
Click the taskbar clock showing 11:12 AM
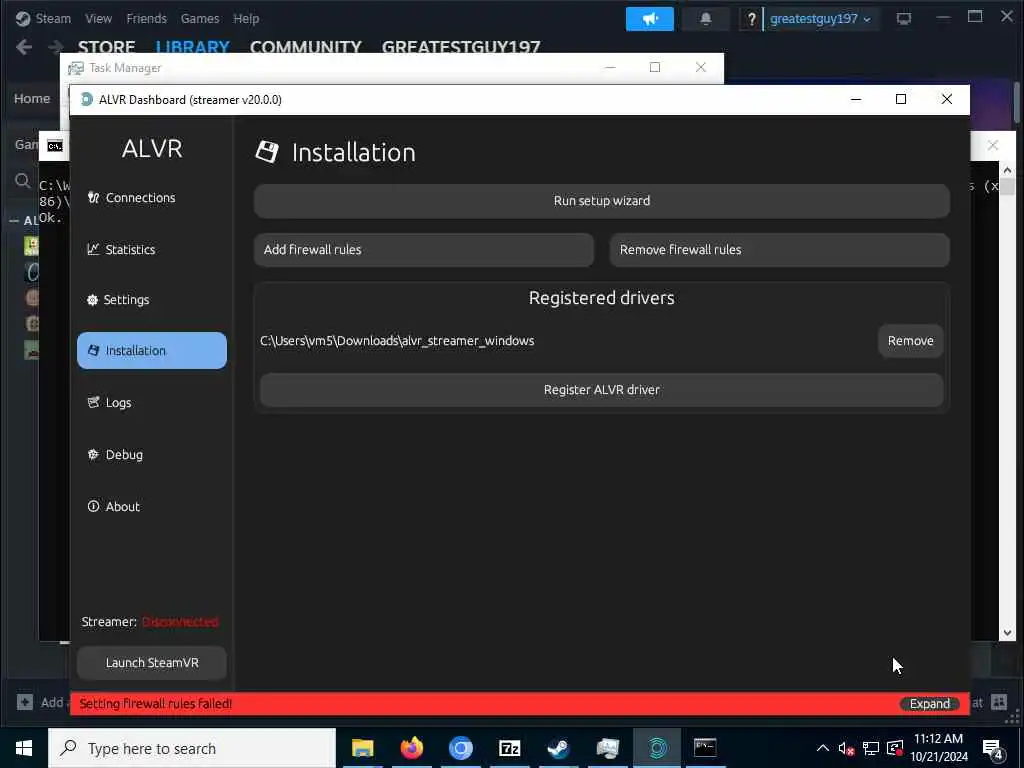pyautogui.click(x=939, y=748)
